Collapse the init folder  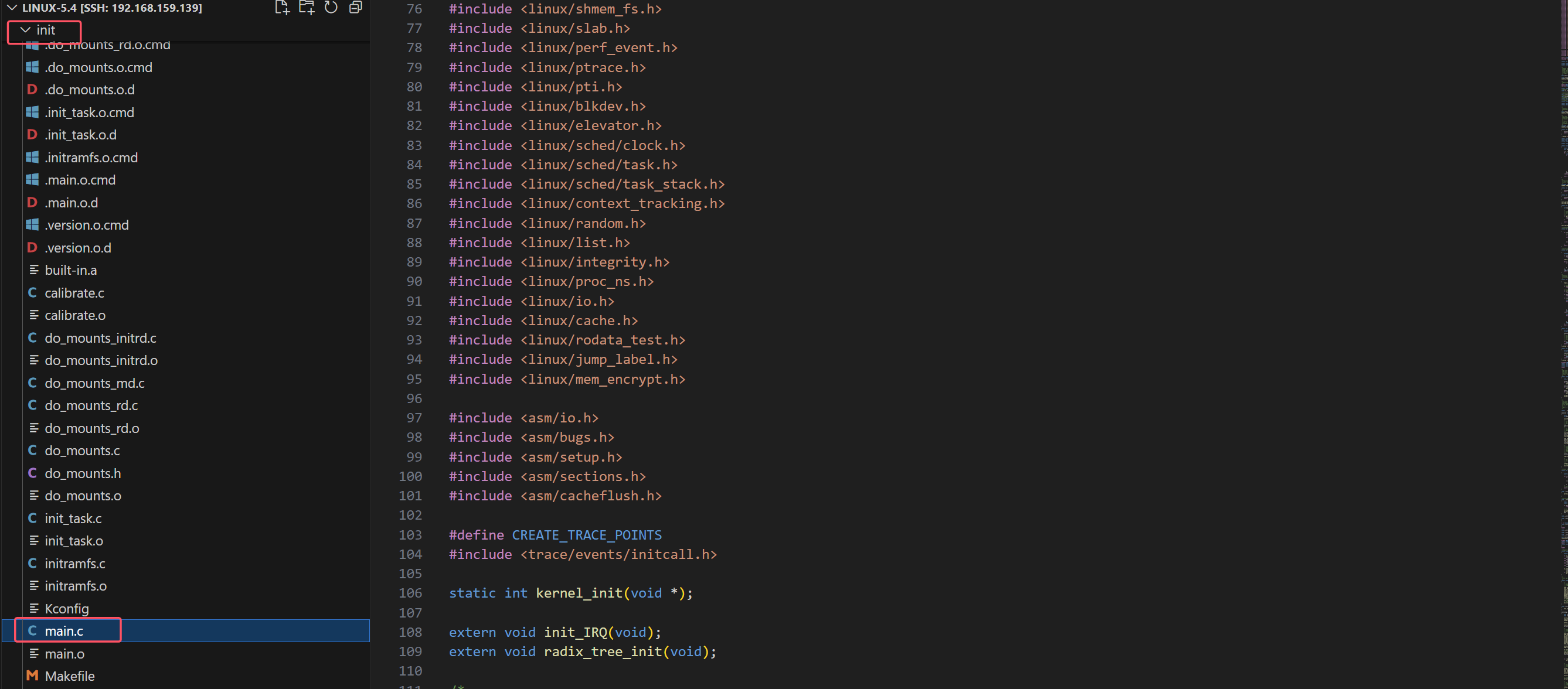[26, 30]
